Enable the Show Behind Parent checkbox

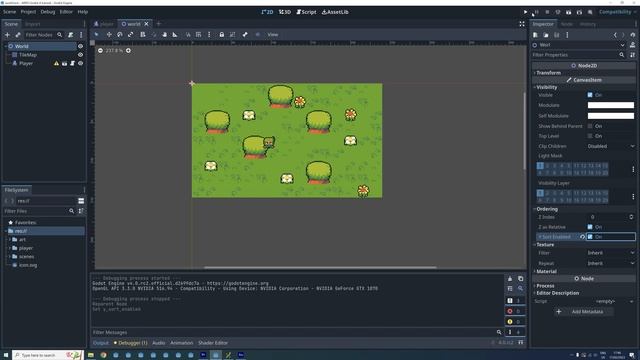[590, 126]
